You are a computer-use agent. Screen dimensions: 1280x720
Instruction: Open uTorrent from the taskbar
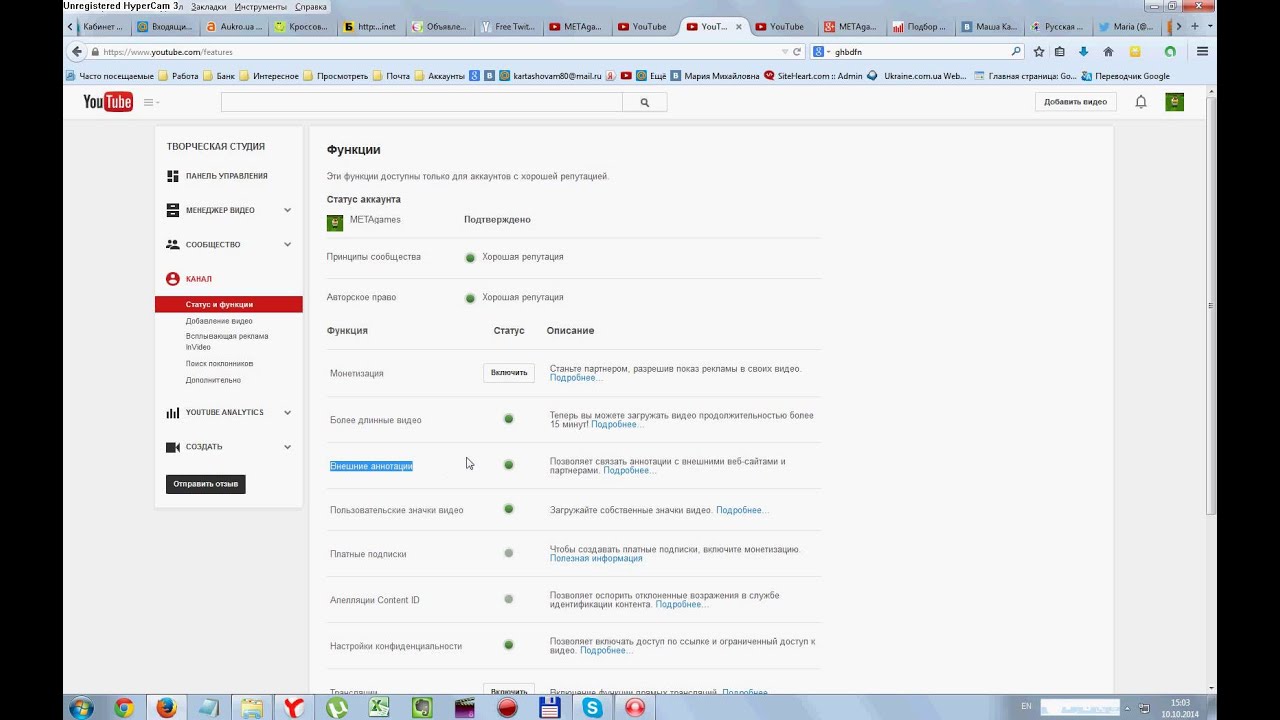coord(336,707)
